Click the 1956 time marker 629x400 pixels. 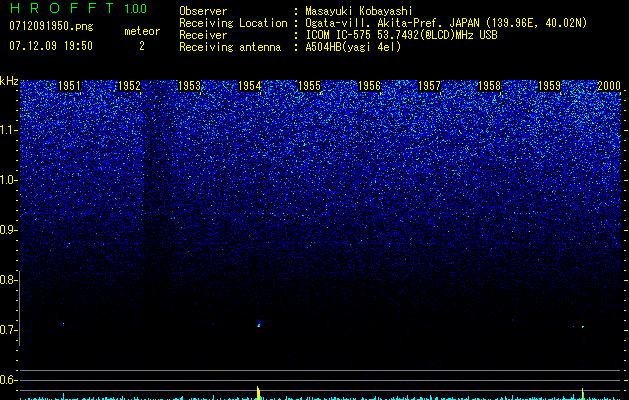tap(369, 86)
